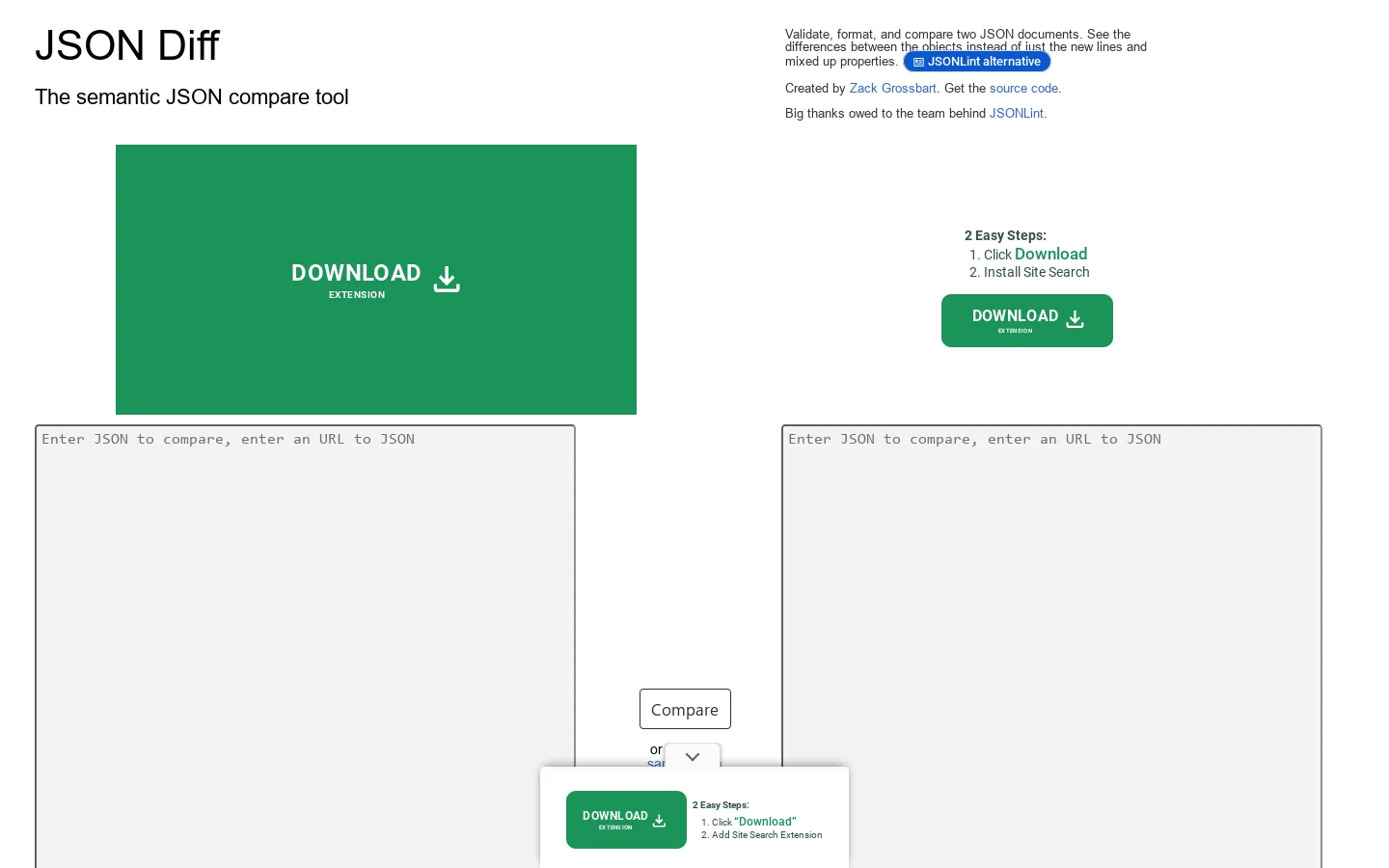This screenshot has width=1389, height=868.
Task: Click "Add Site Search Extension" text in popup
Action: click(767, 835)
